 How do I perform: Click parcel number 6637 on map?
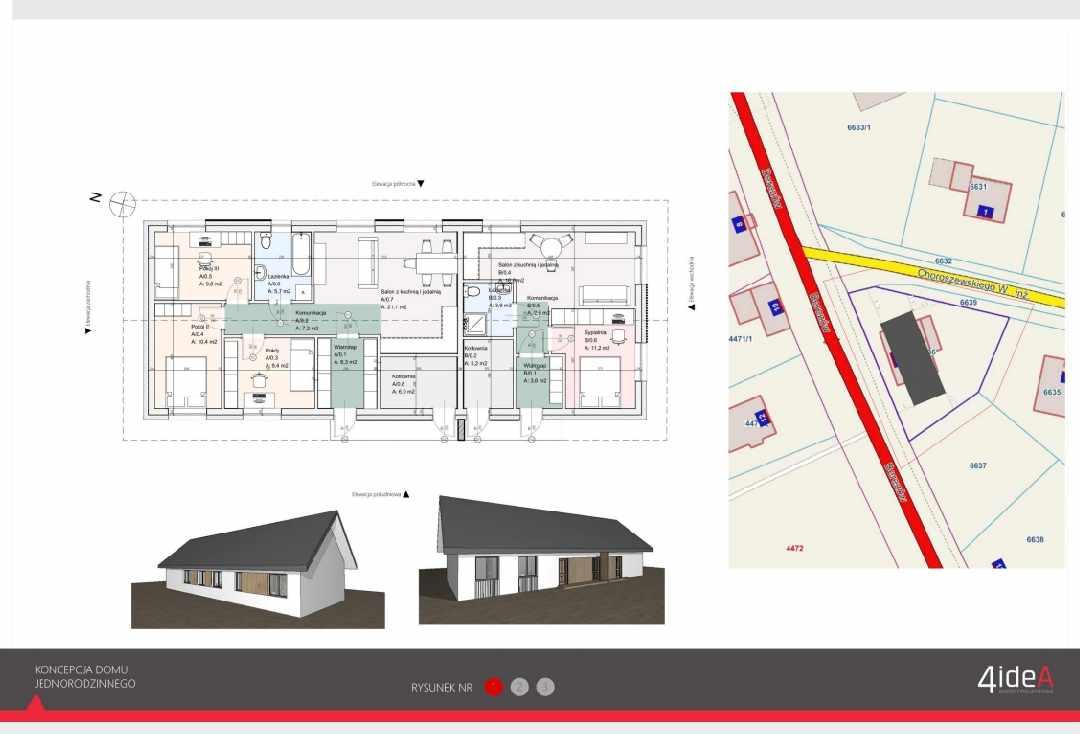(x=978, y=466)
